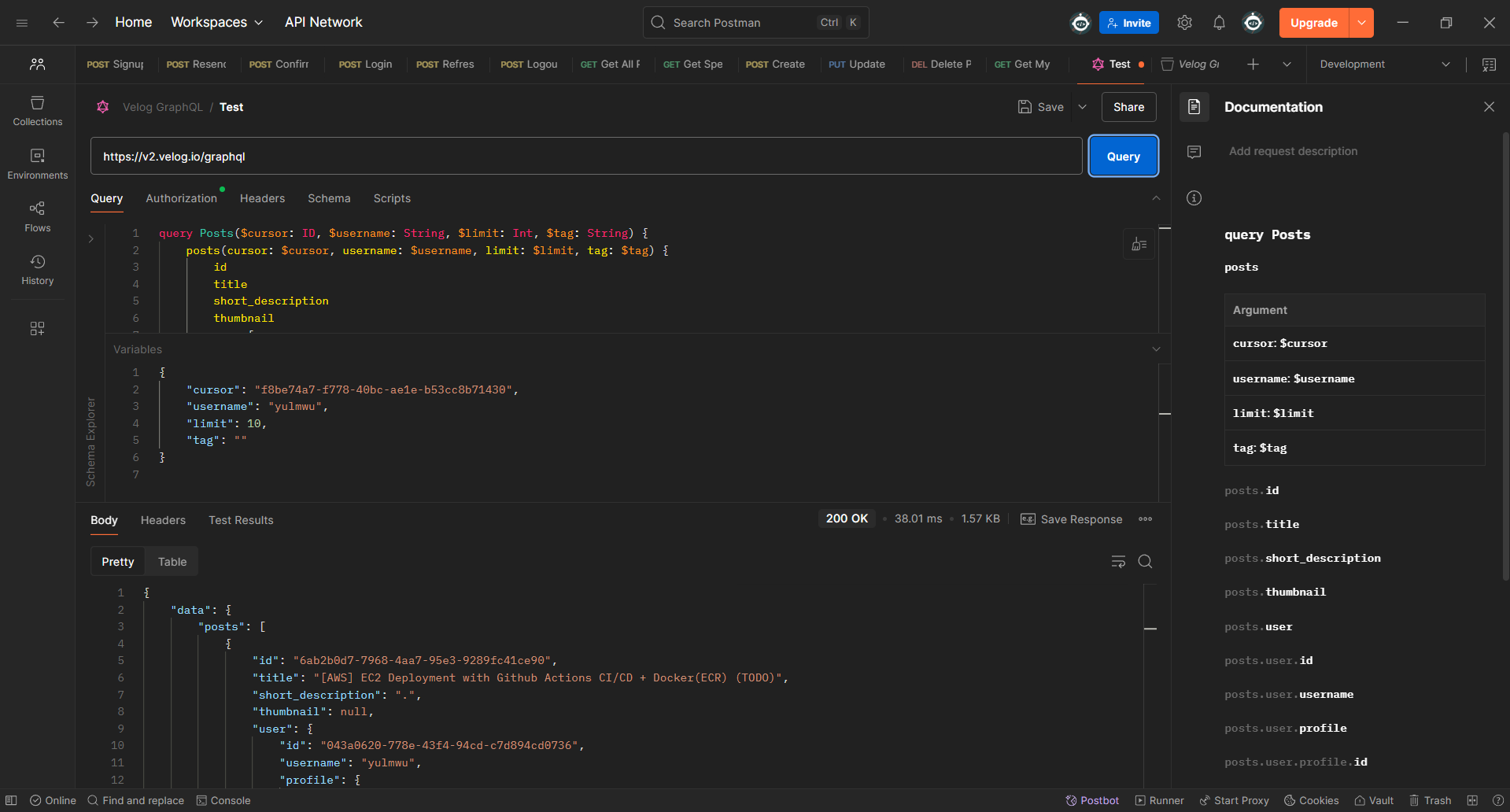Open the DEL Delete request tab

(x=941, y=65)
